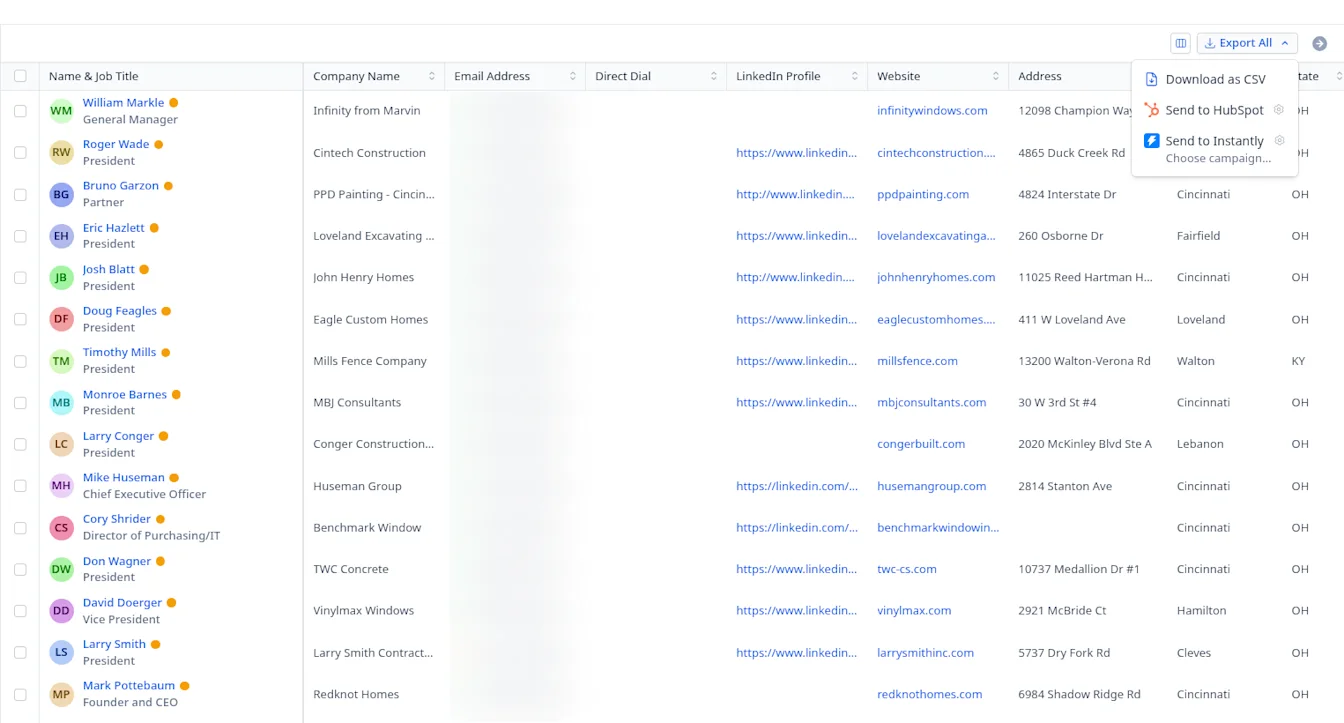Sort by Company Name column arrows
Viewport: 1344px width, 723px height.
432,76
